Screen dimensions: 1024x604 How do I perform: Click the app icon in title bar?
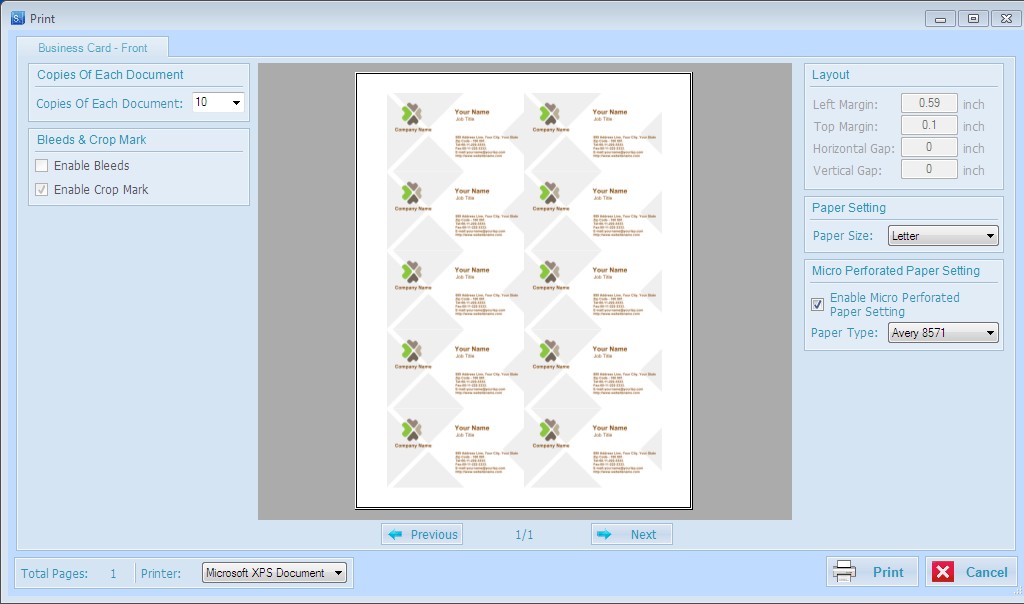point(17,18)
